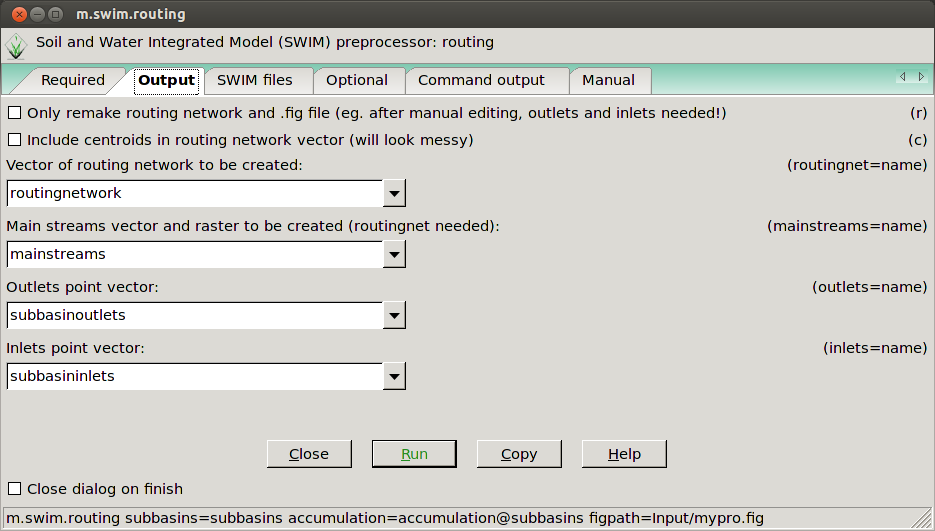
Task: Enable 'Only remake routing network' checkbox
Action: [x=14, y=113]
